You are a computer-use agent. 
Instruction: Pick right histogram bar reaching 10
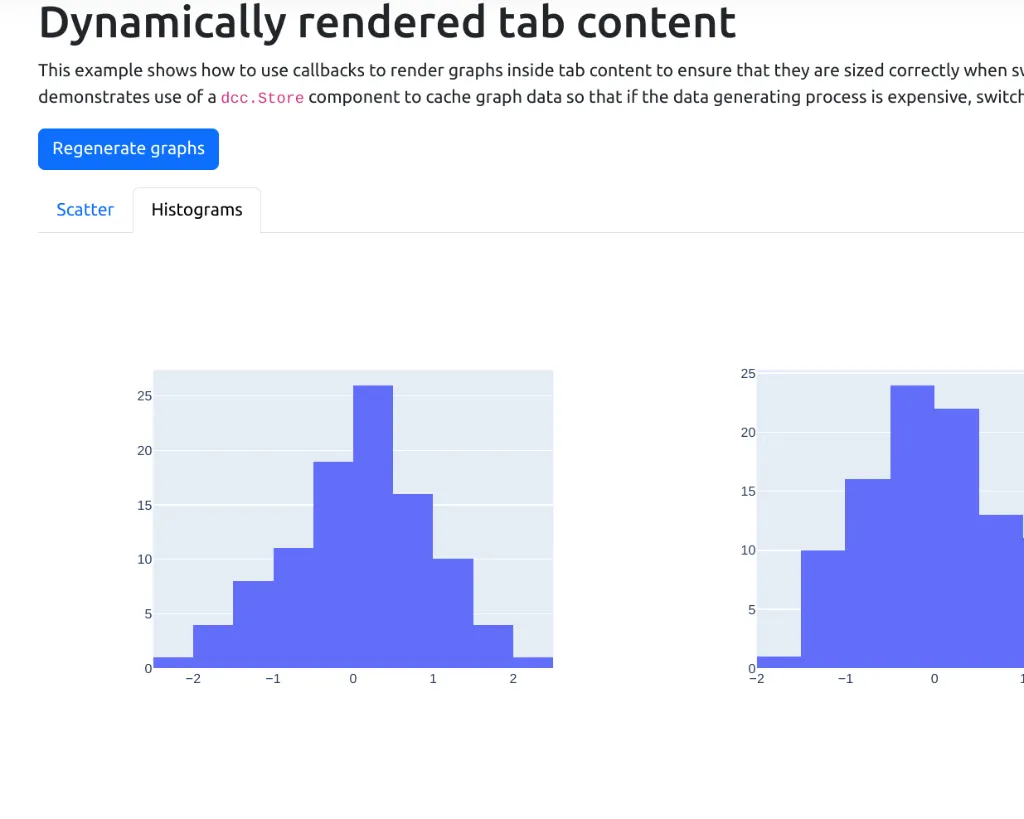pyautogui.click(x=823, y=609)
